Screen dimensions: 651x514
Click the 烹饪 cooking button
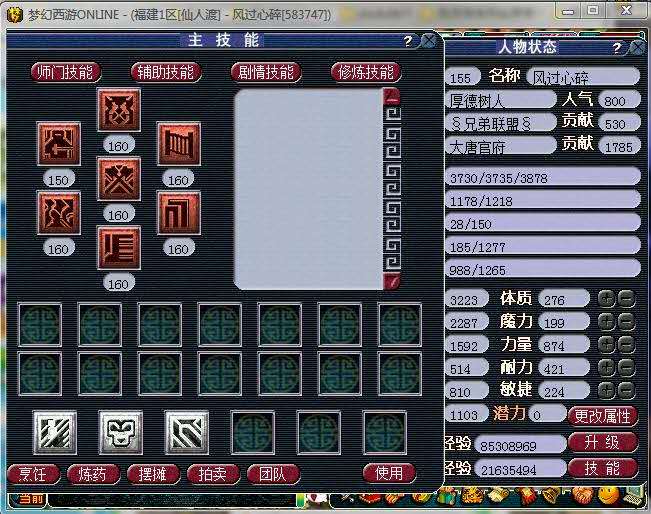point(34,474)
